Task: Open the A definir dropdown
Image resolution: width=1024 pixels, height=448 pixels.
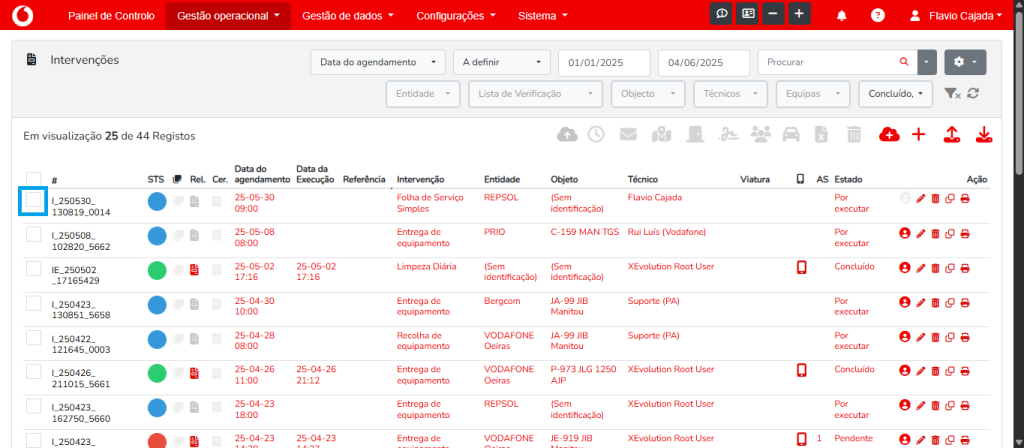Action: click(502, 63)
